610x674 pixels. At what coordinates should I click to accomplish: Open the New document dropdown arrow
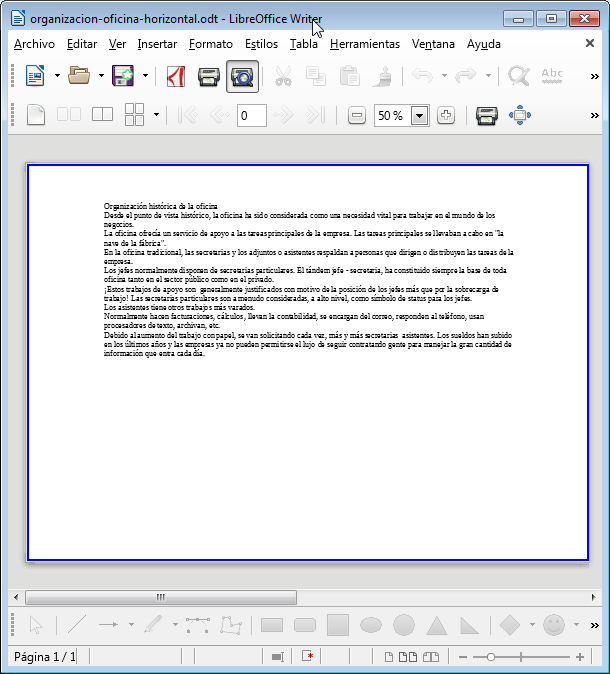57,76
